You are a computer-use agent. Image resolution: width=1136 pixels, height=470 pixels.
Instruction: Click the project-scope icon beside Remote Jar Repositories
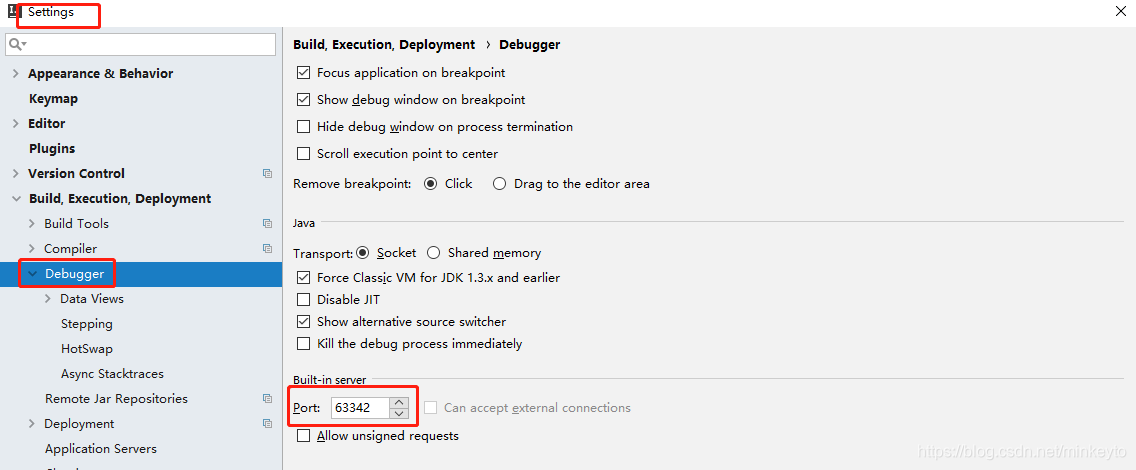(x=267, y=399)
